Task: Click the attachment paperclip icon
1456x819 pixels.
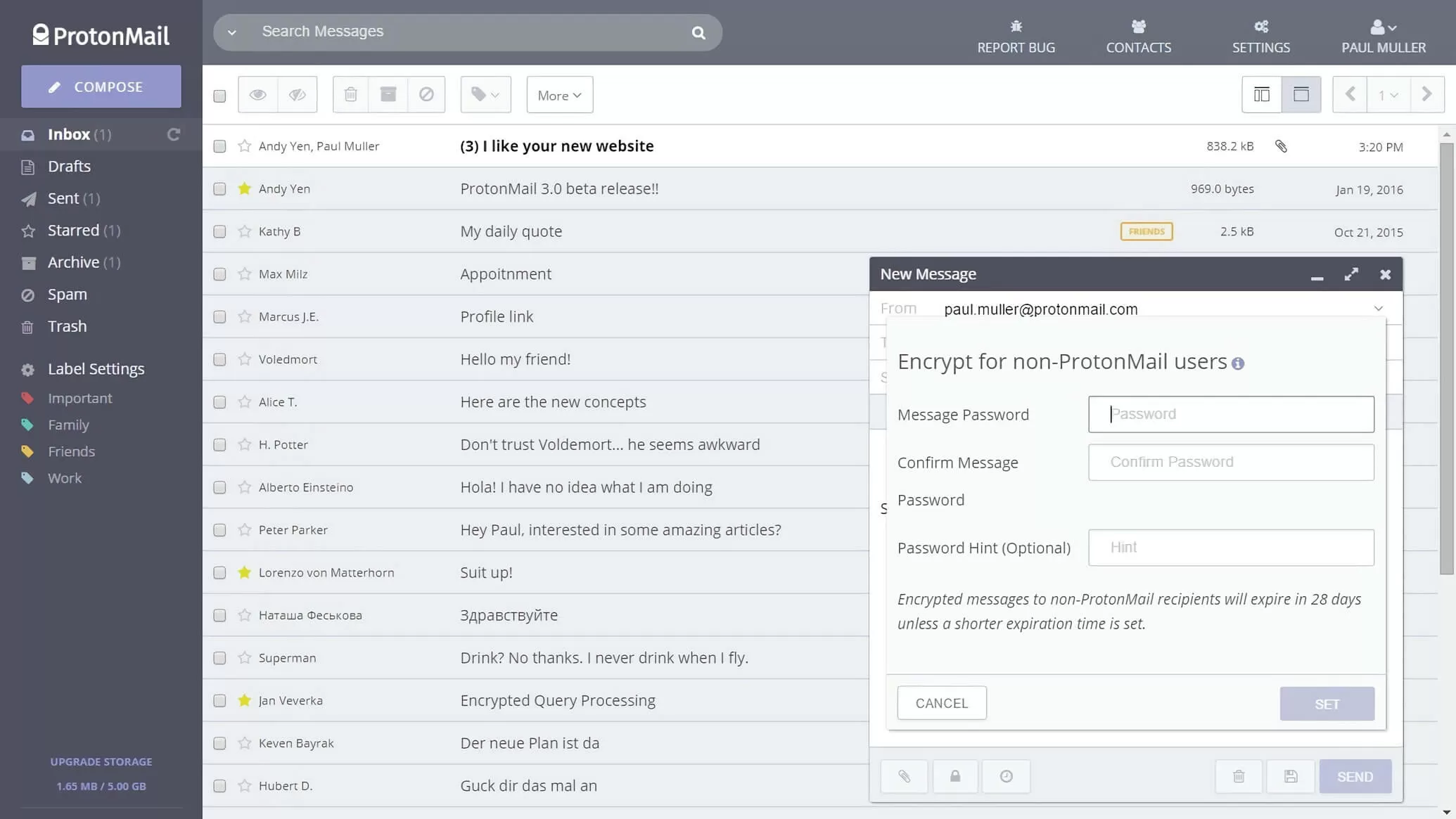Action: point(904,776)
